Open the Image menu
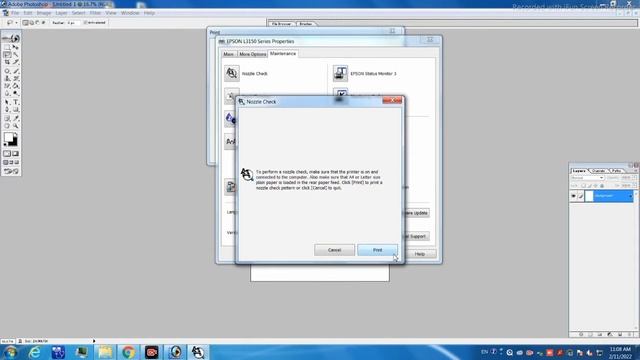 click(x=44, y=13)
